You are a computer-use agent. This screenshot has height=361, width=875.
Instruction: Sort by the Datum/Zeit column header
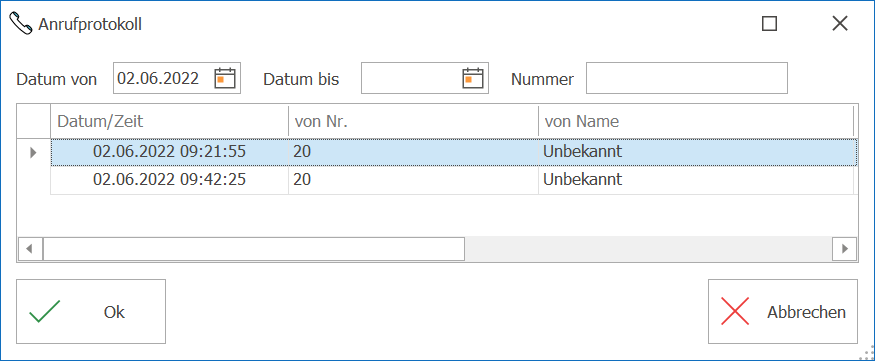click(x=170, y=121)
